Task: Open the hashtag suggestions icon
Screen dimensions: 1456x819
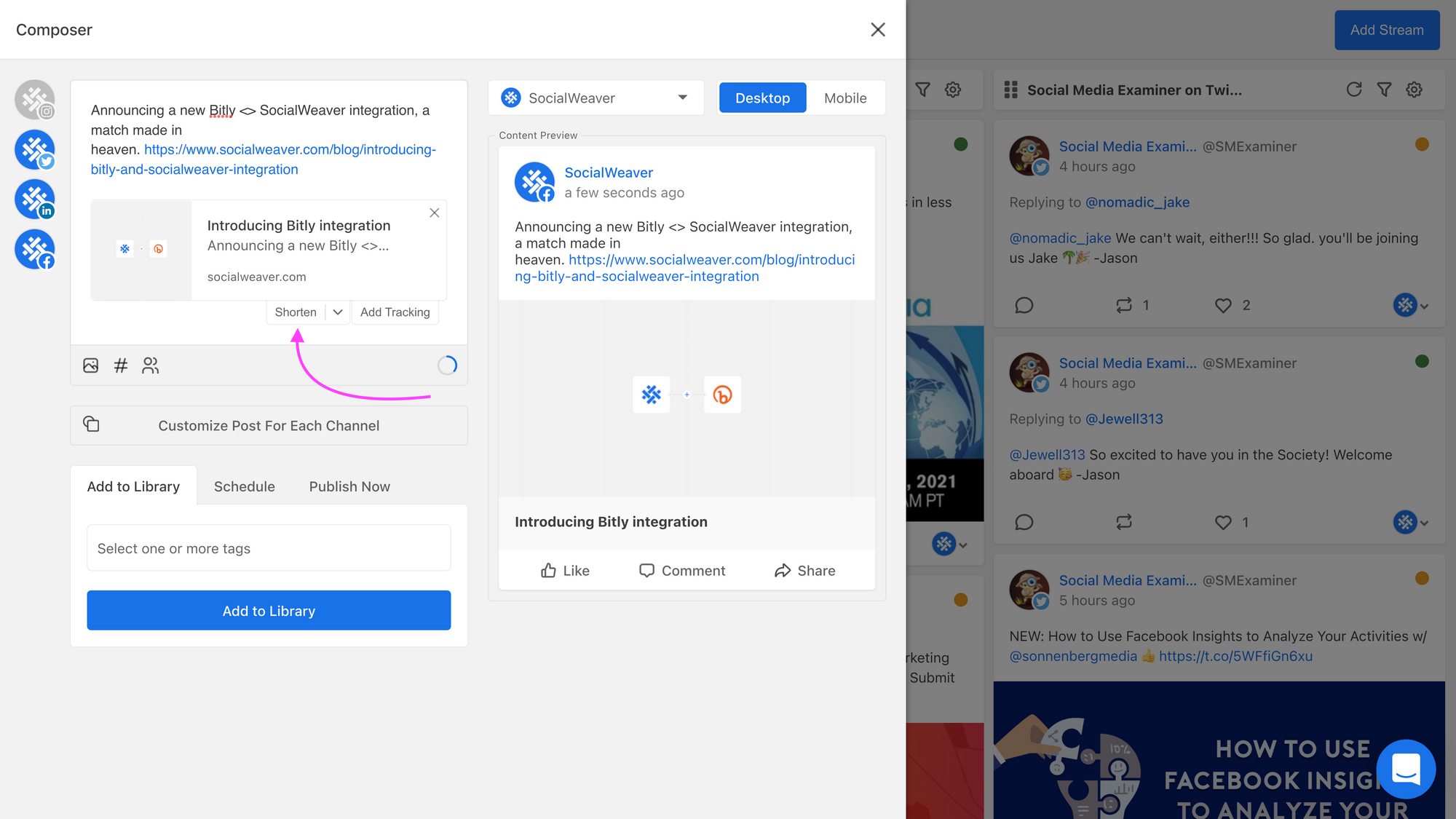Action: click(x=121, y=365)
